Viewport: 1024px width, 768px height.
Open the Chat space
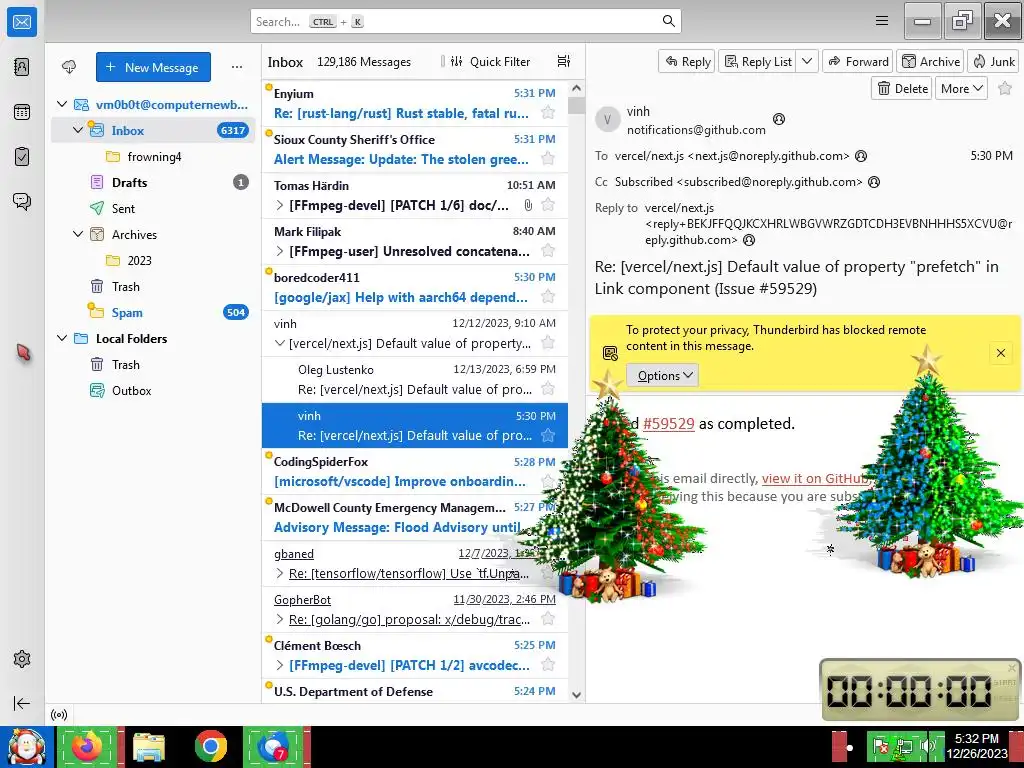22,201
